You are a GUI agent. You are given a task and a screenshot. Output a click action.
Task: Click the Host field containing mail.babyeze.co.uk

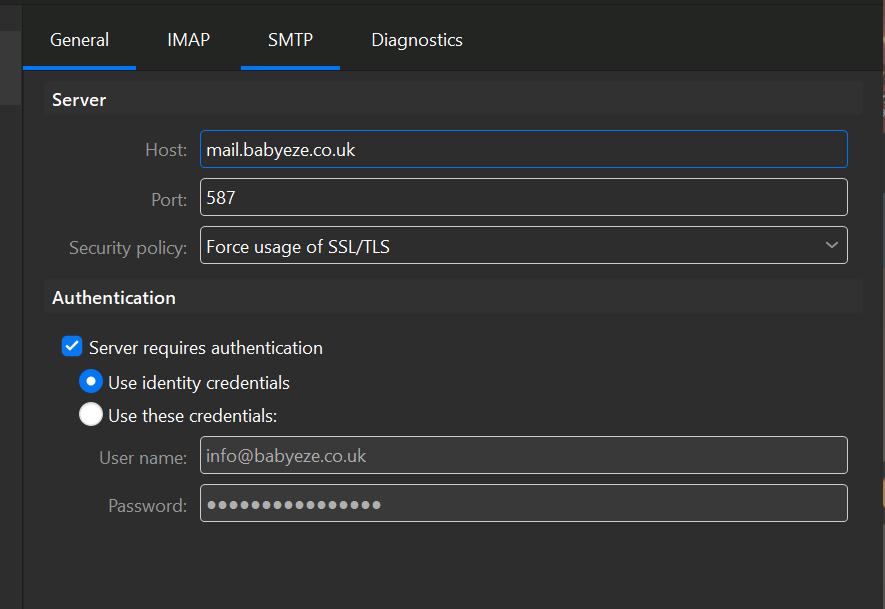point(523,150)
